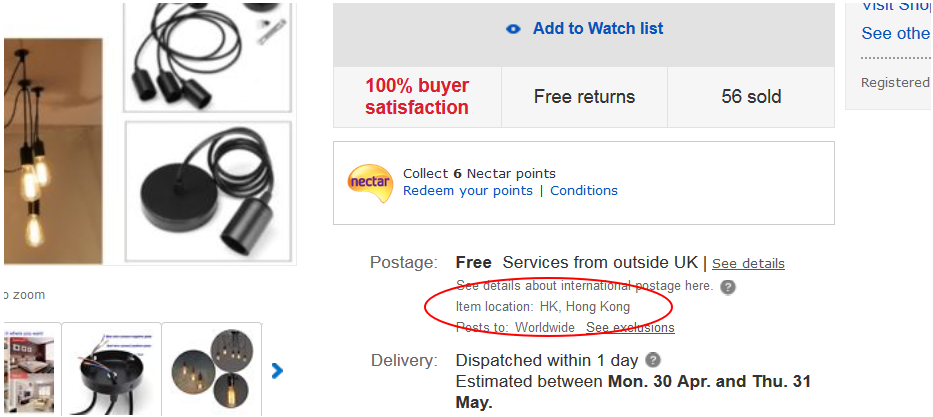The height and width of the screenshot is (417, 933).
Task: Open help icon beside international postage details
Action: pos(728,286)
